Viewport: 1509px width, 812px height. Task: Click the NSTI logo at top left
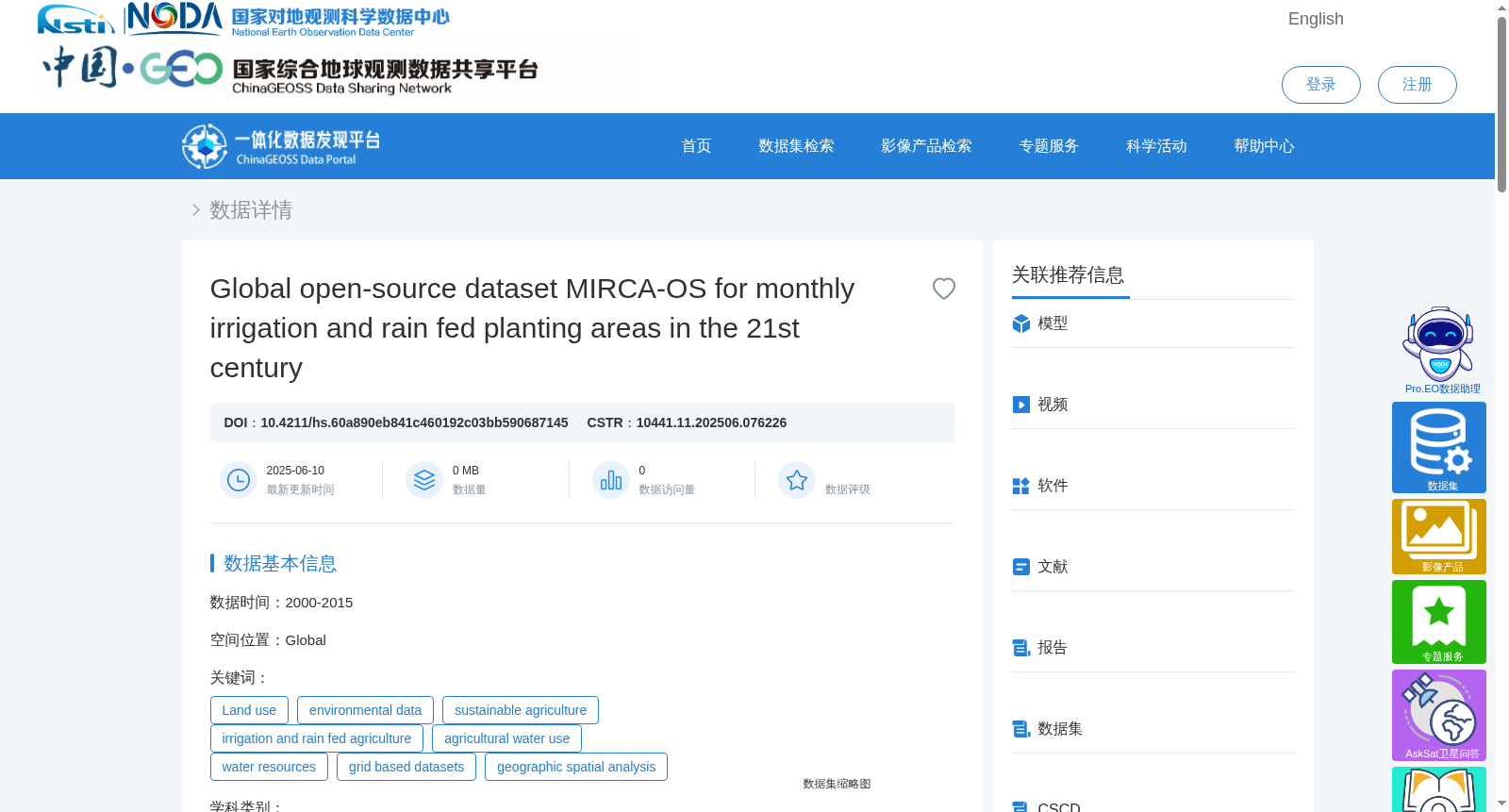(75, 19)
